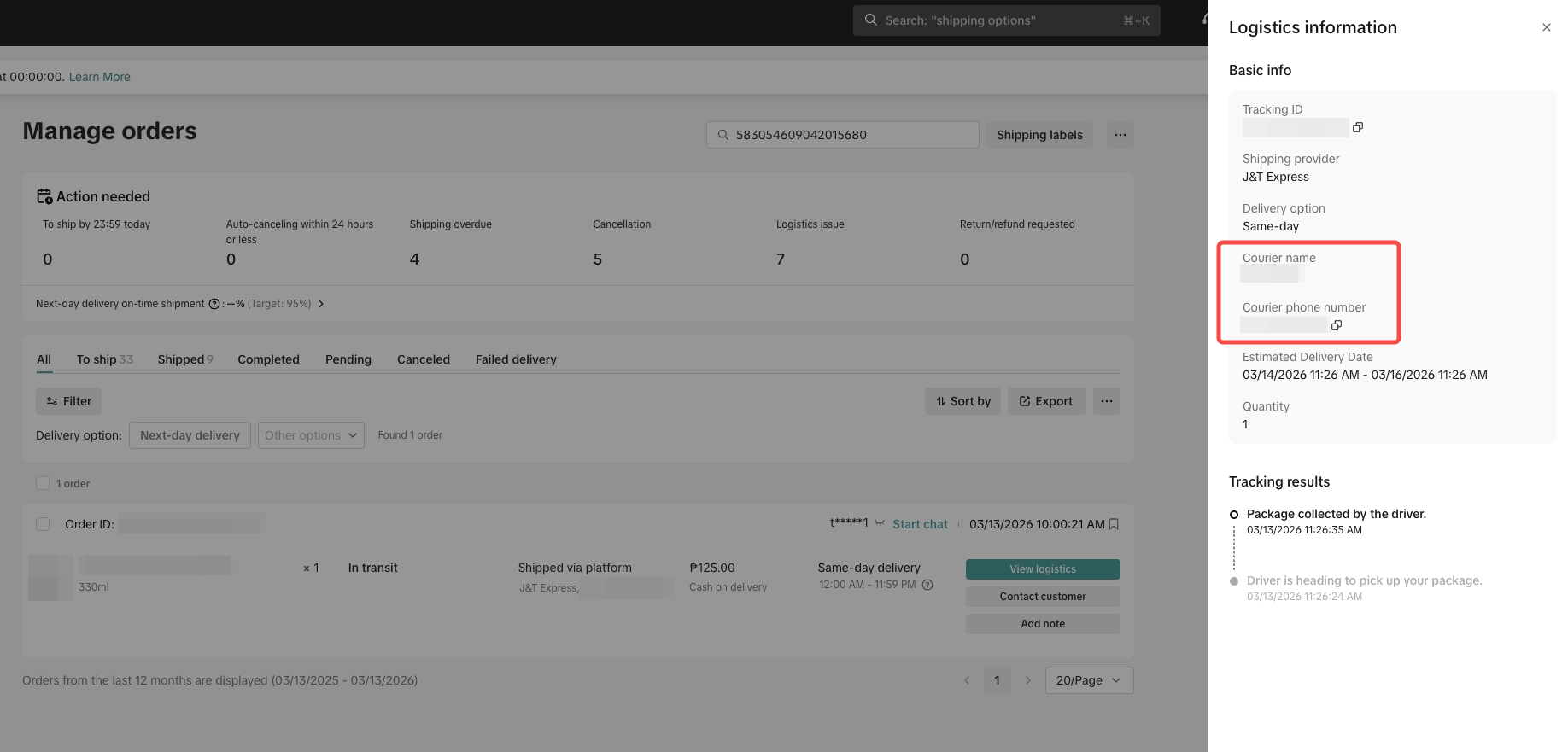The height and width of the screenshot is (752, 1568).
Task: Click the bookmark flag icon on the order
Action: (x=1114, y=524)
